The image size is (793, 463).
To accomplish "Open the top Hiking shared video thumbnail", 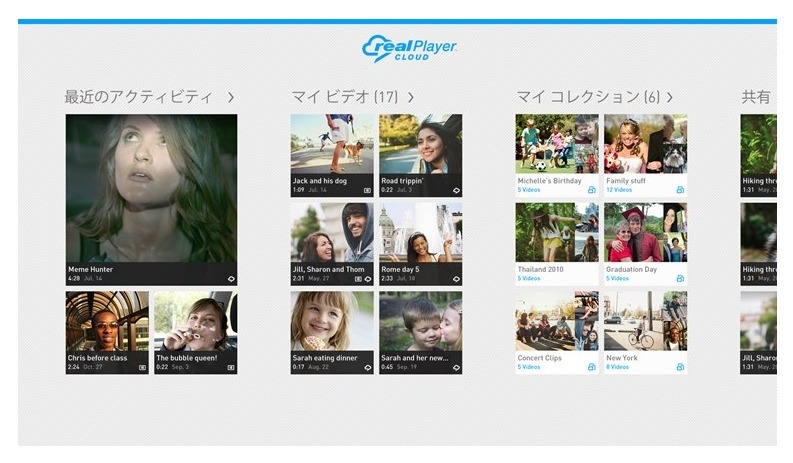I will 759,144.
